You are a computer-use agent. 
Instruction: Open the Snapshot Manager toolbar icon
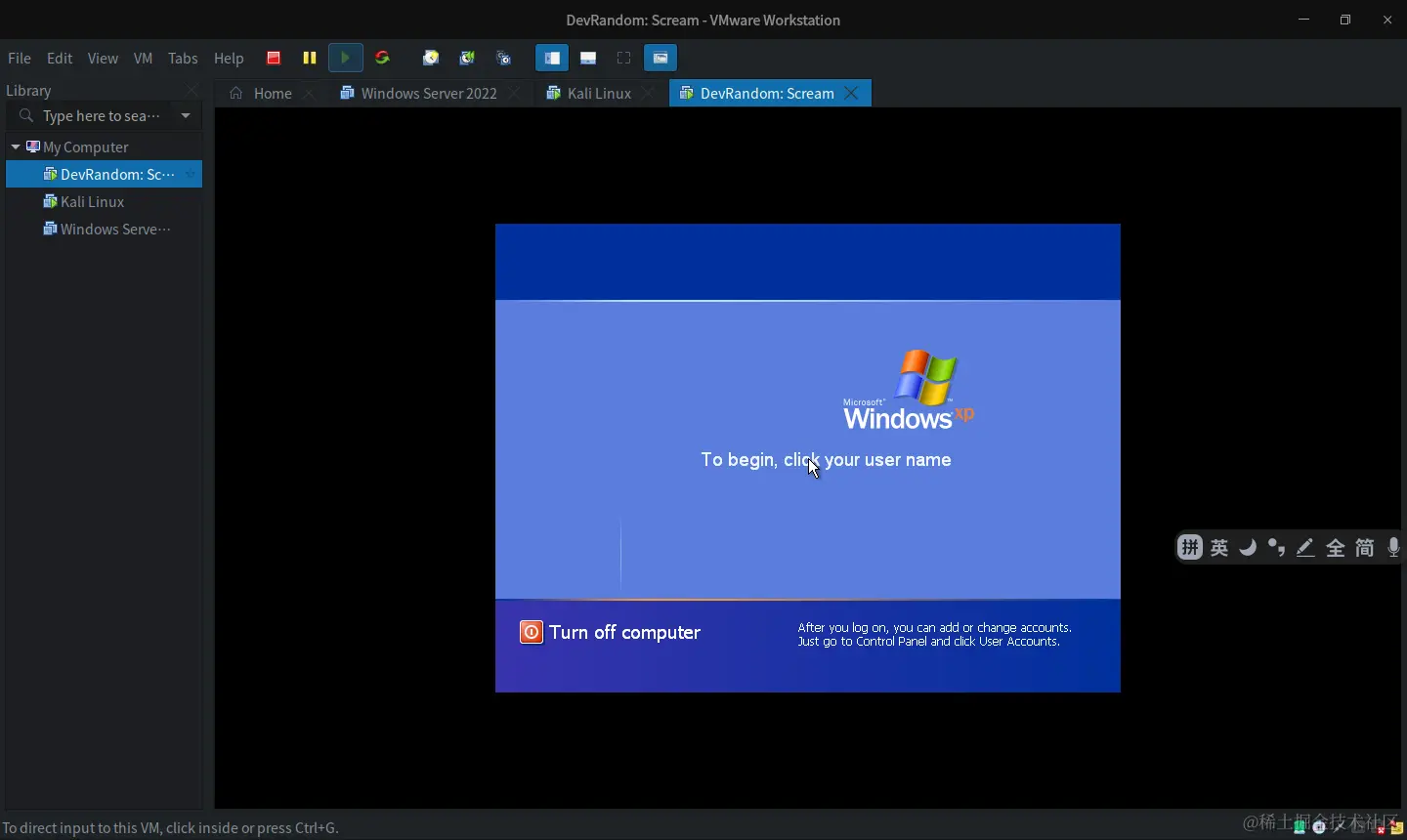(504, 58)
